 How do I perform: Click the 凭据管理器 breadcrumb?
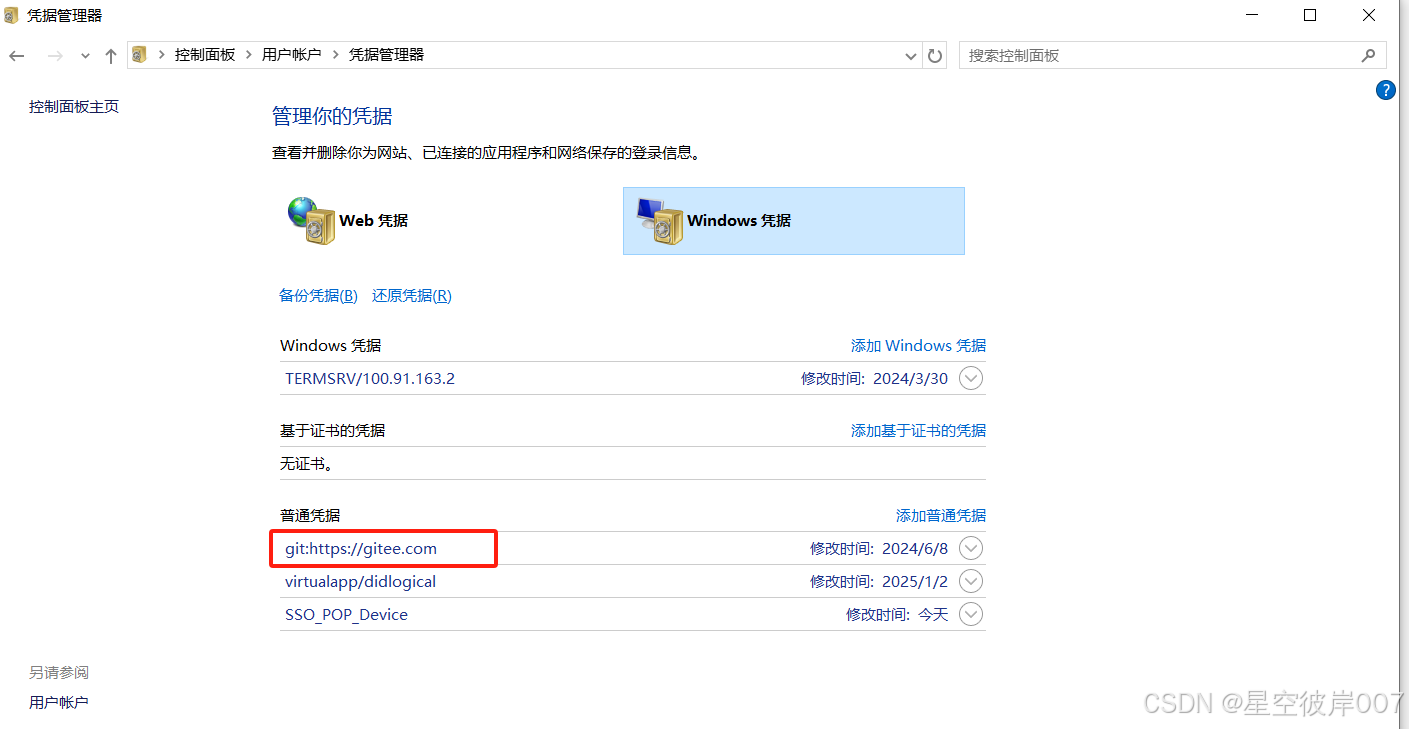pos(386,55)
